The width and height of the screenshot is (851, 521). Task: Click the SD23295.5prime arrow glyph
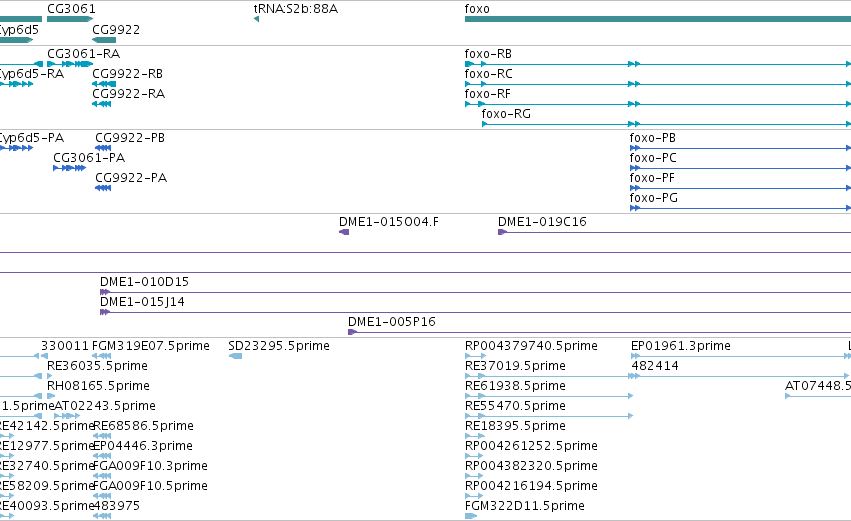click(x=236, y=357)
